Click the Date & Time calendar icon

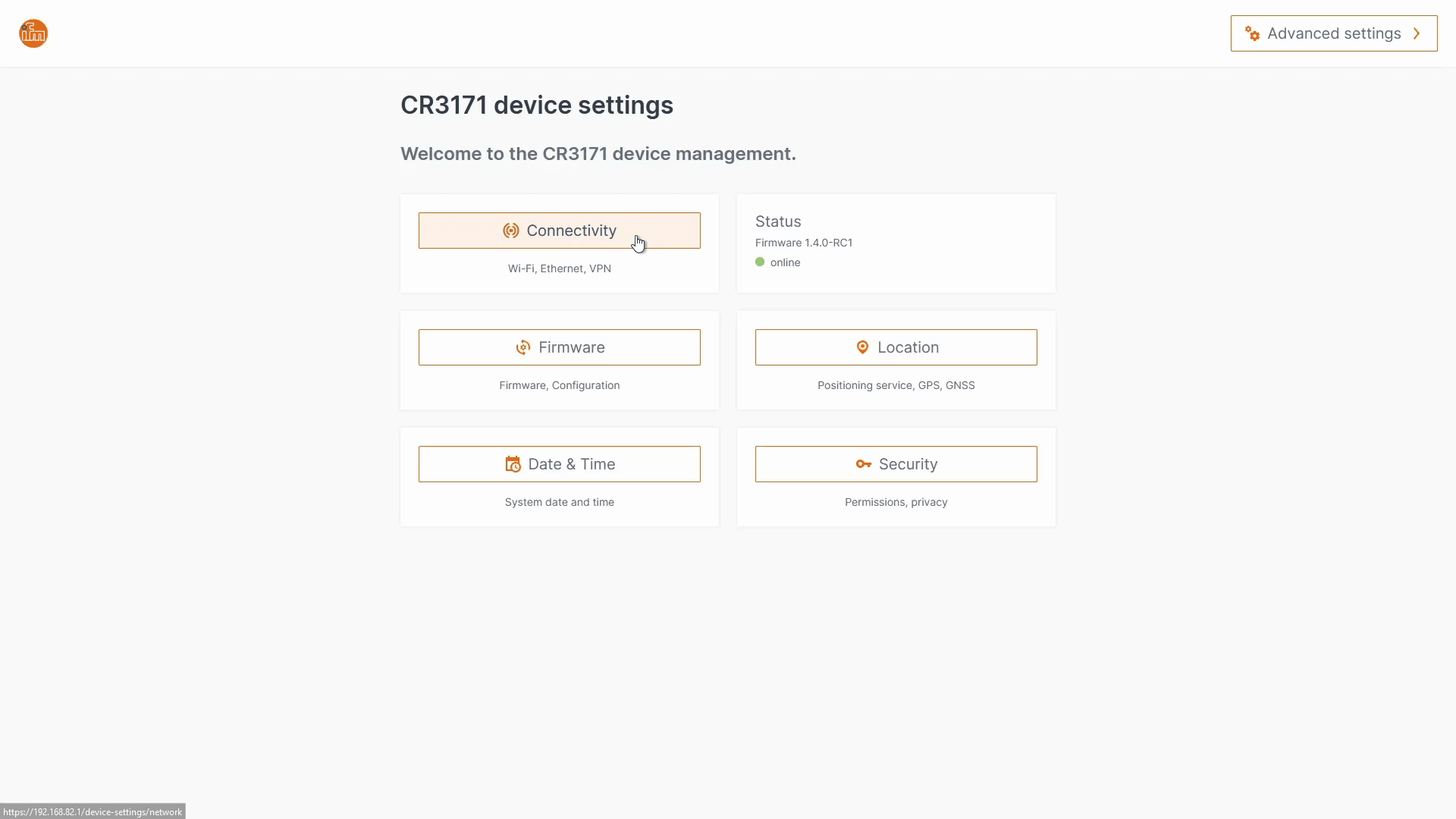(x=513, y=464)
